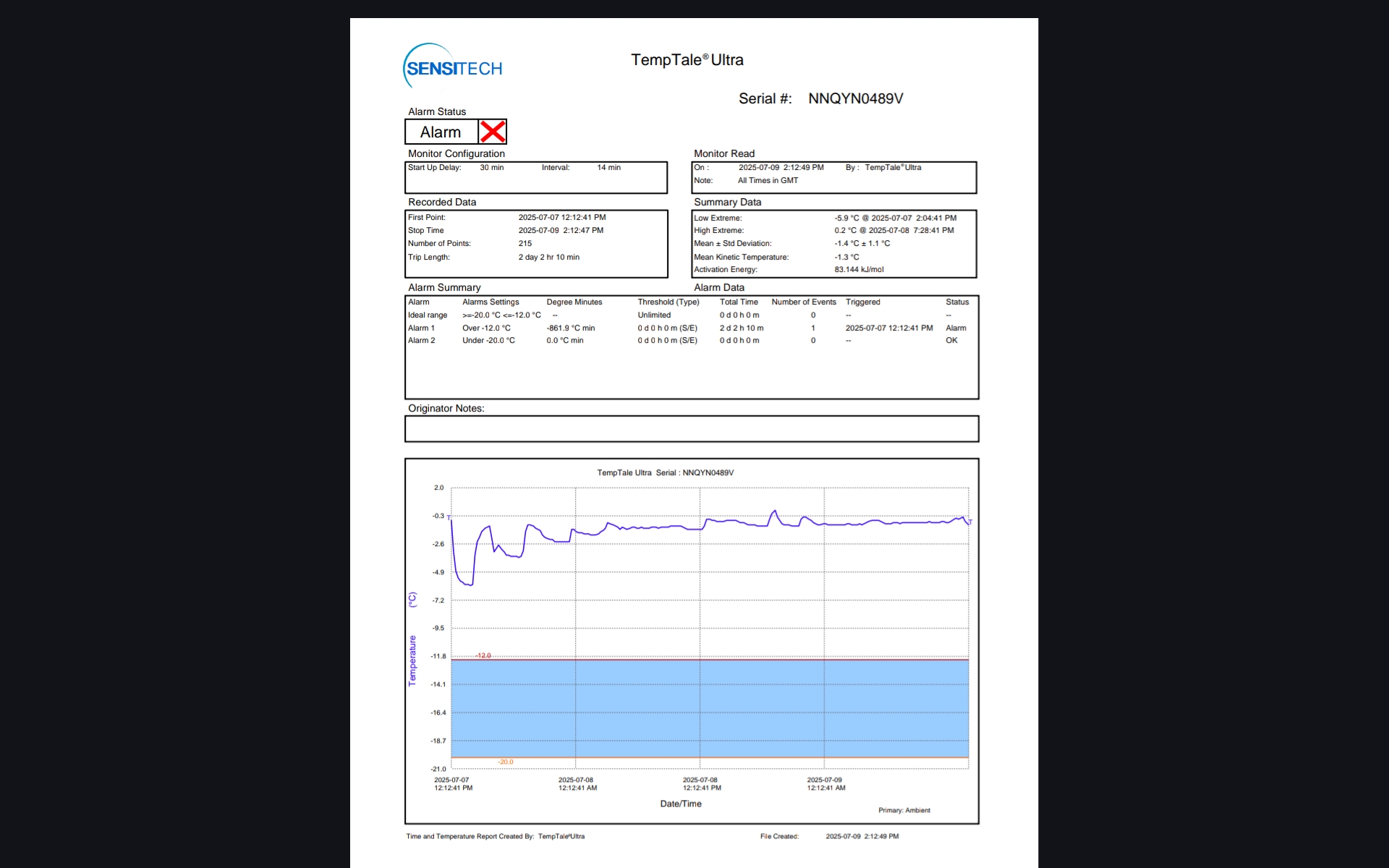
Task: Click the red -12.0 threshold line label
Action: (483, 655)
